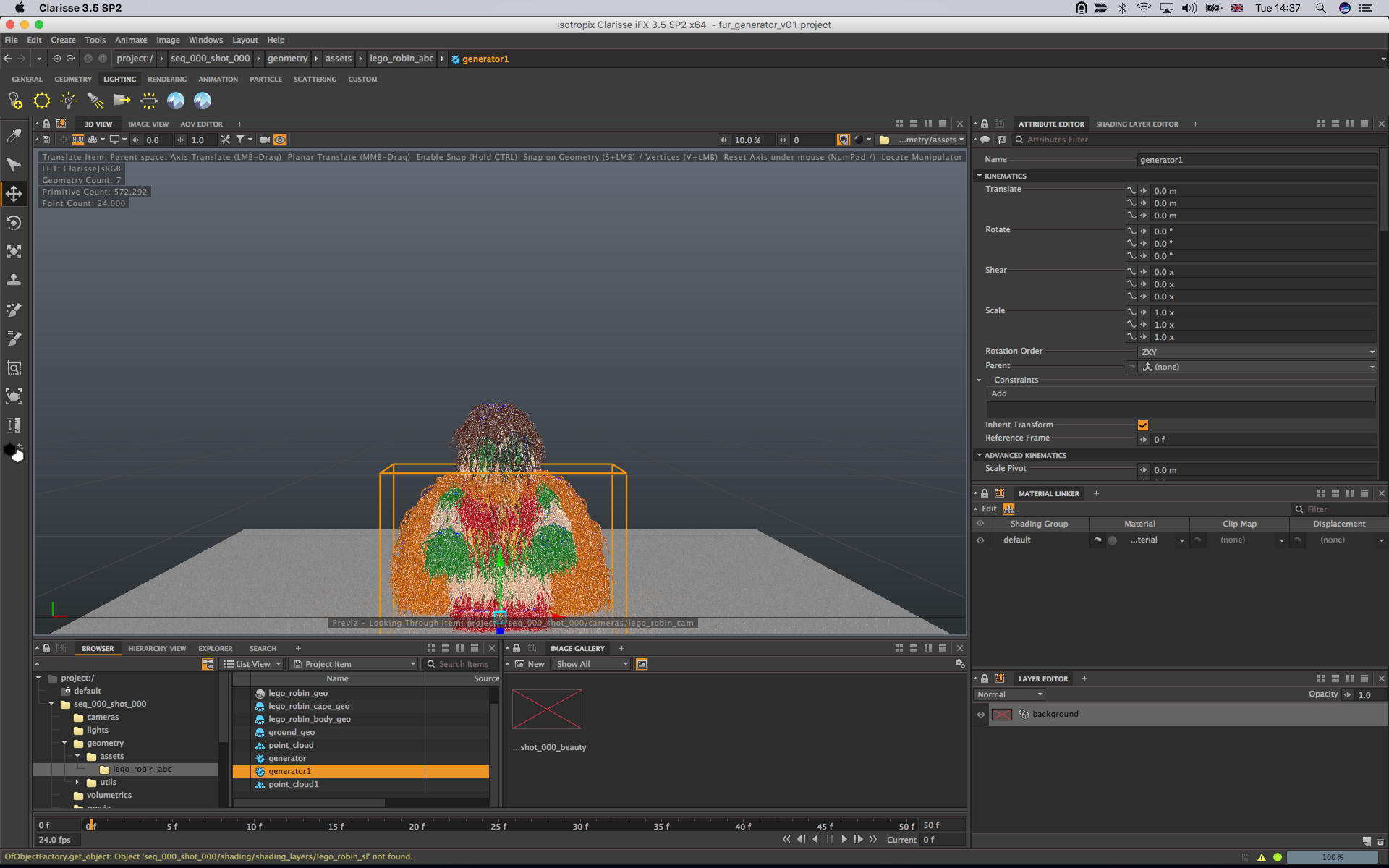The height and width of the screenshot is (868, 1389).
Task: Open the filter funnel dropdown in 3D View
Action: click(244, 140)
